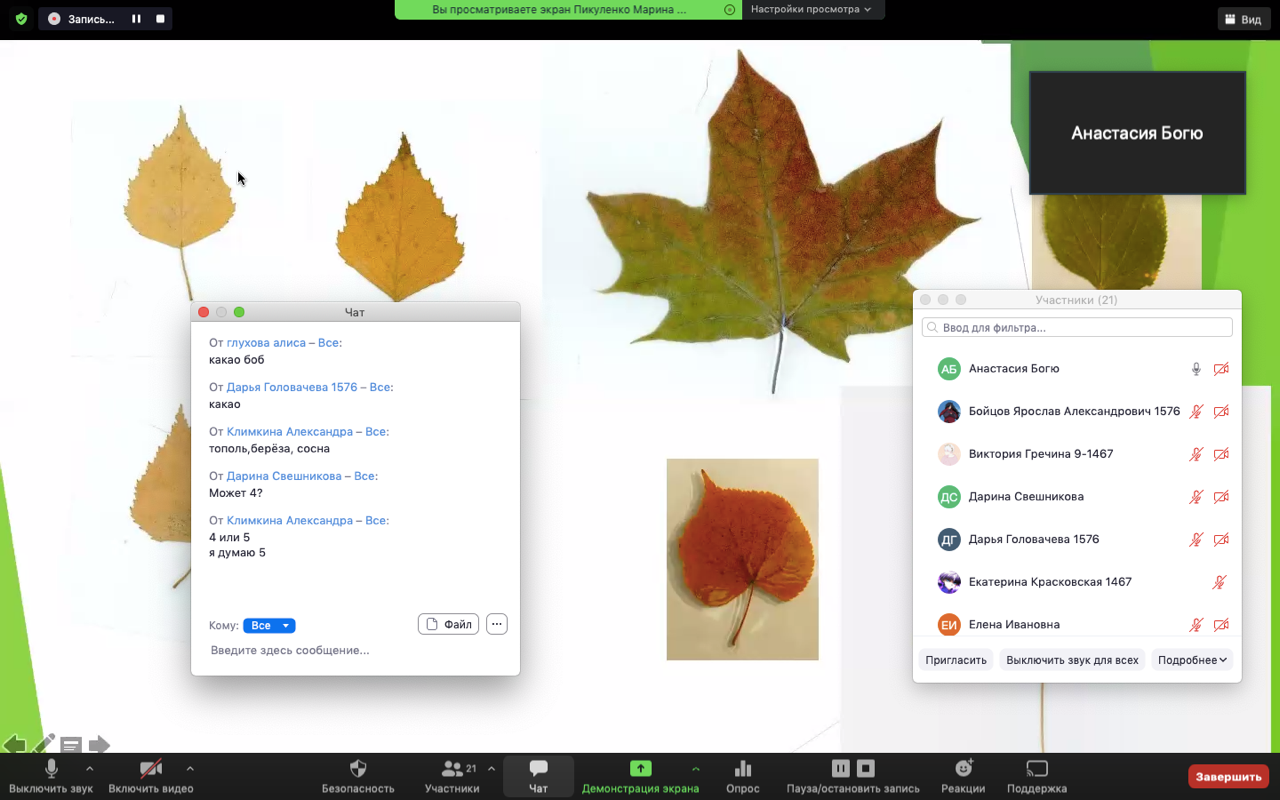
Task: Click sender name 'глухова алиса' in chat
Action: point(266,343)
